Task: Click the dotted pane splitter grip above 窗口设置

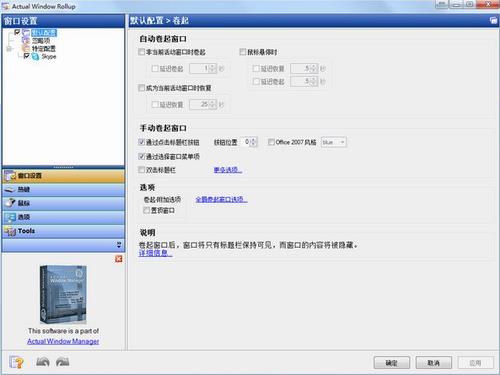Action: click(x=63, y=167)
